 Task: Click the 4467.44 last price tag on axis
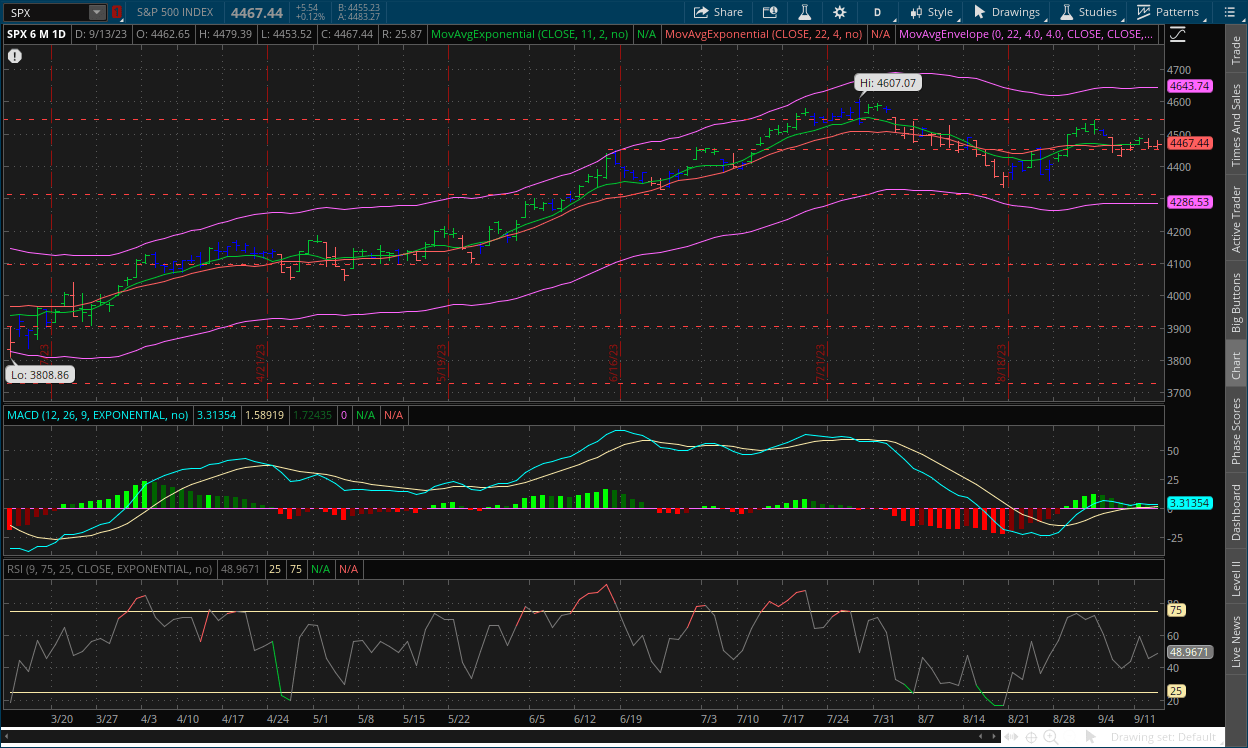pyautogui.click(x=1189, y=143)
